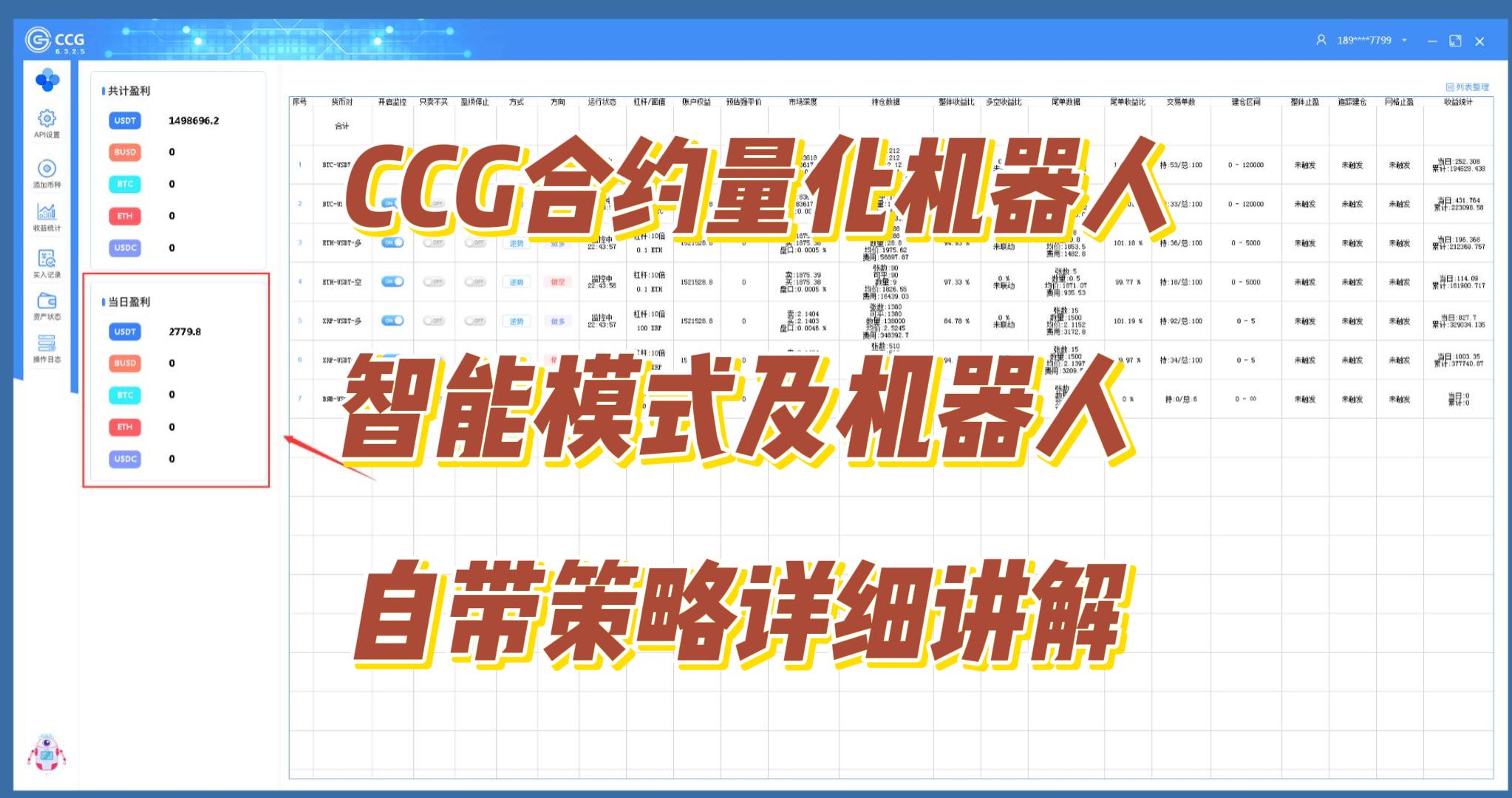Select ETH-USDT-空 currency pair cell
This screenshot has height=798, width=1512.
click(341, 282)
